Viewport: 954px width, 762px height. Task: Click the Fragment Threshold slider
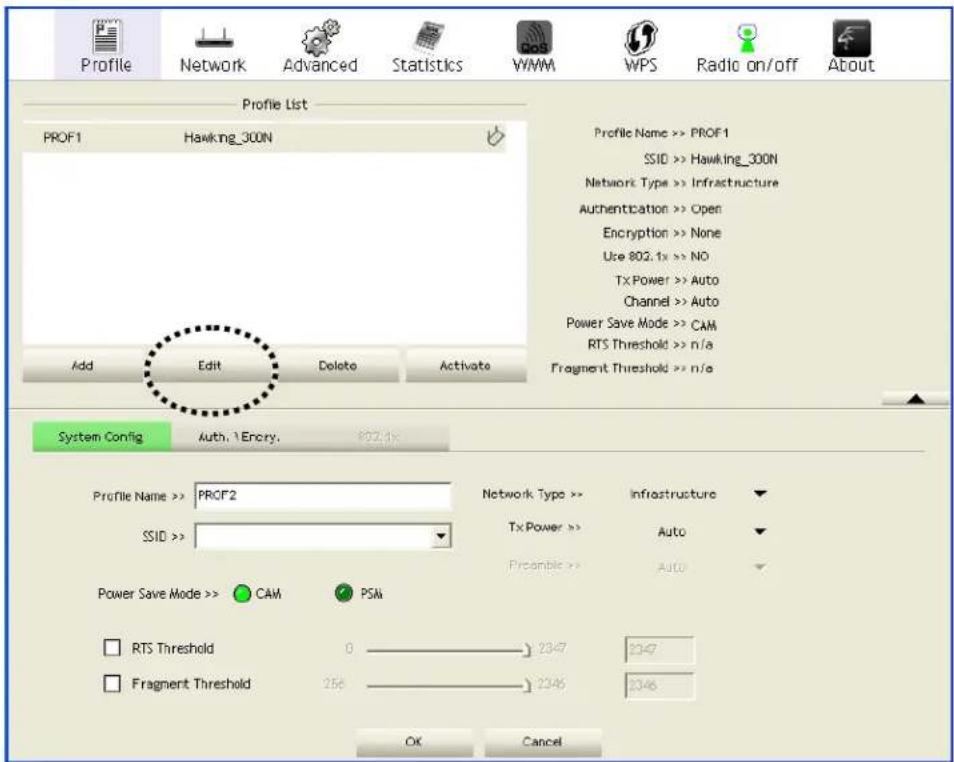tap(448, 686)
